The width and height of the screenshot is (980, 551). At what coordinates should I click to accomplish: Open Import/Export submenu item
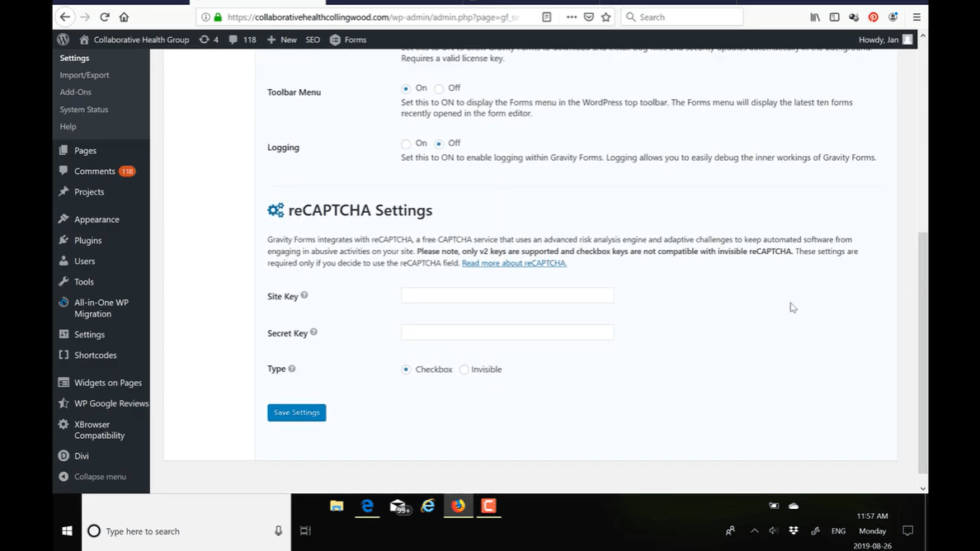coord(84,75)
